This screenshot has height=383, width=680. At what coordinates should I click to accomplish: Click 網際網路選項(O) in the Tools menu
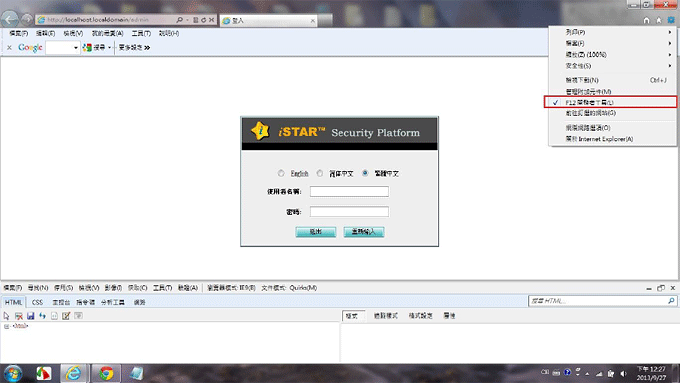(x=612, y=128)
